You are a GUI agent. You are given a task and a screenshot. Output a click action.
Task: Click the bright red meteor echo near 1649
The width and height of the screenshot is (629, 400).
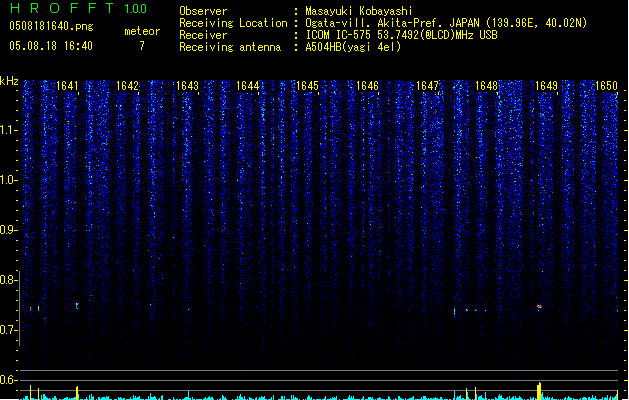point(540,307)
